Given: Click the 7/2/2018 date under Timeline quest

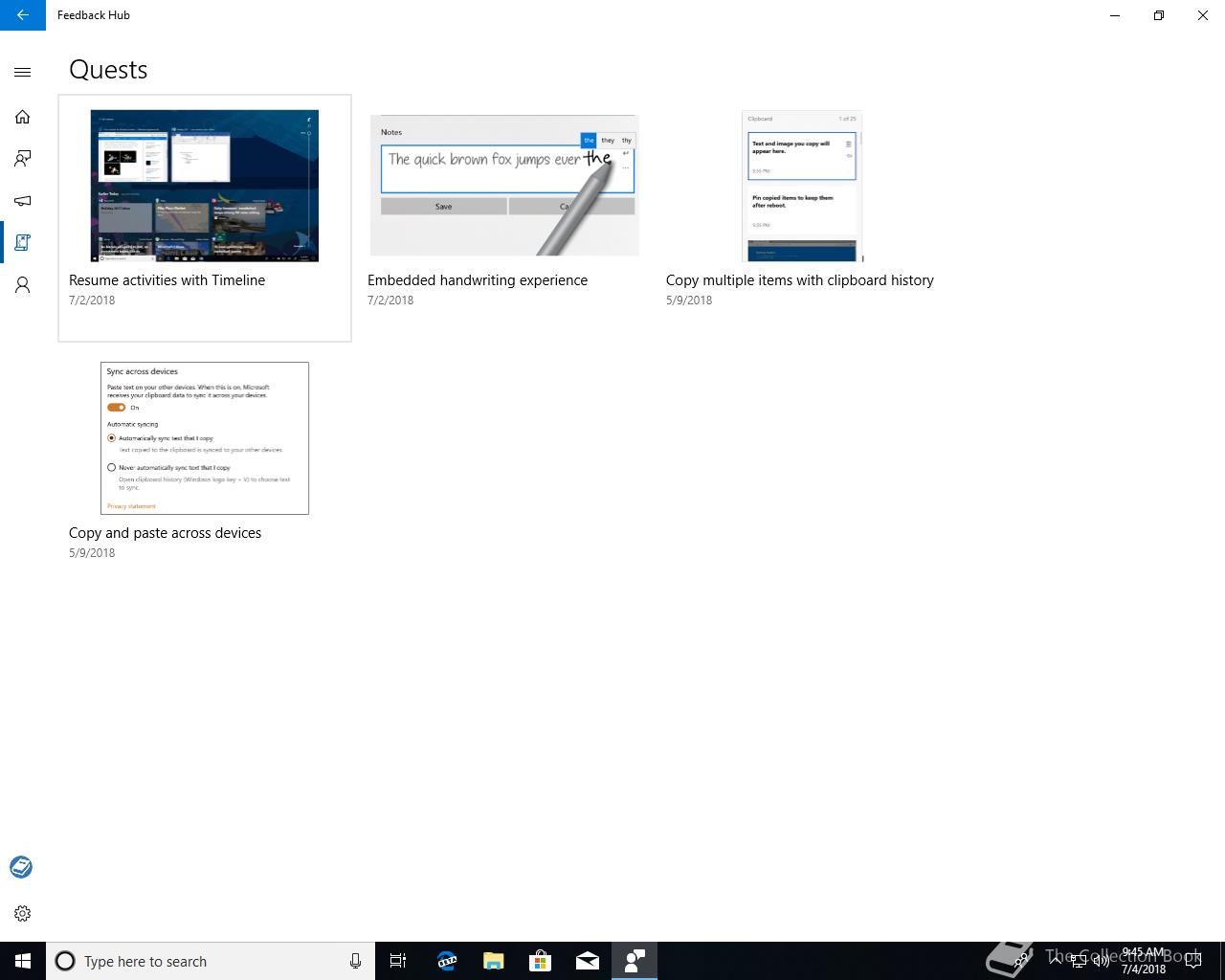Looking at the screenshot, I should pos(92,301).
